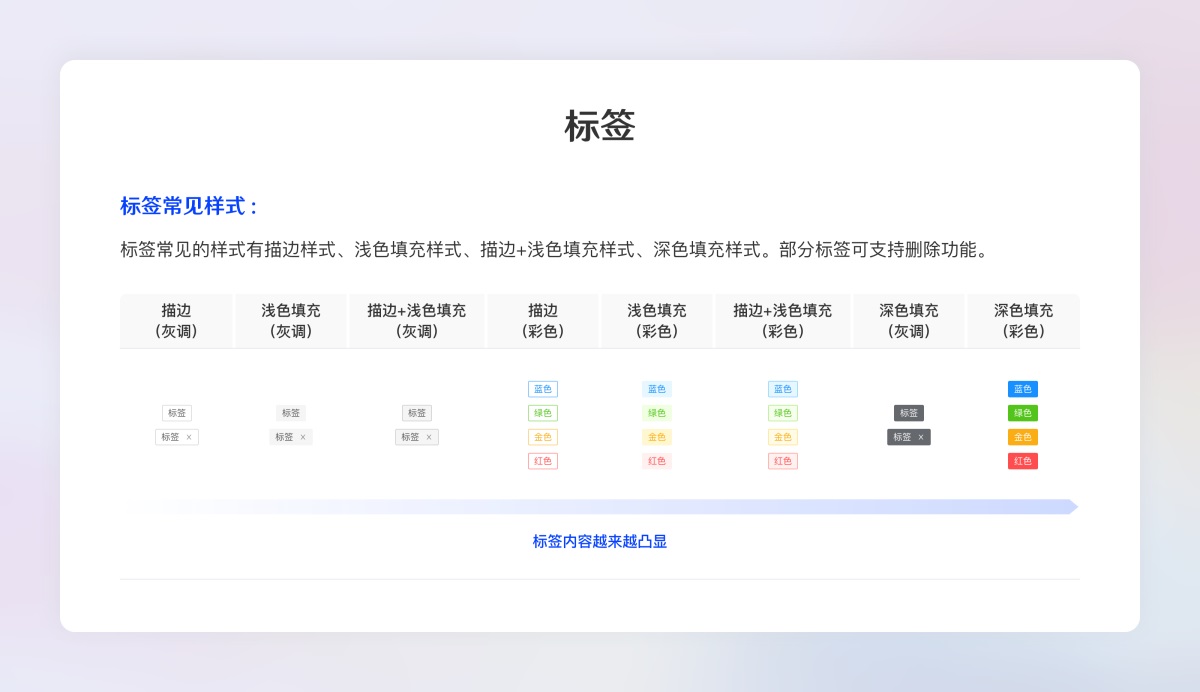Viewport: 1200px width, 692px height.
Task: Click the solid red 红色 tag
Action: [x=1022, y=461]
